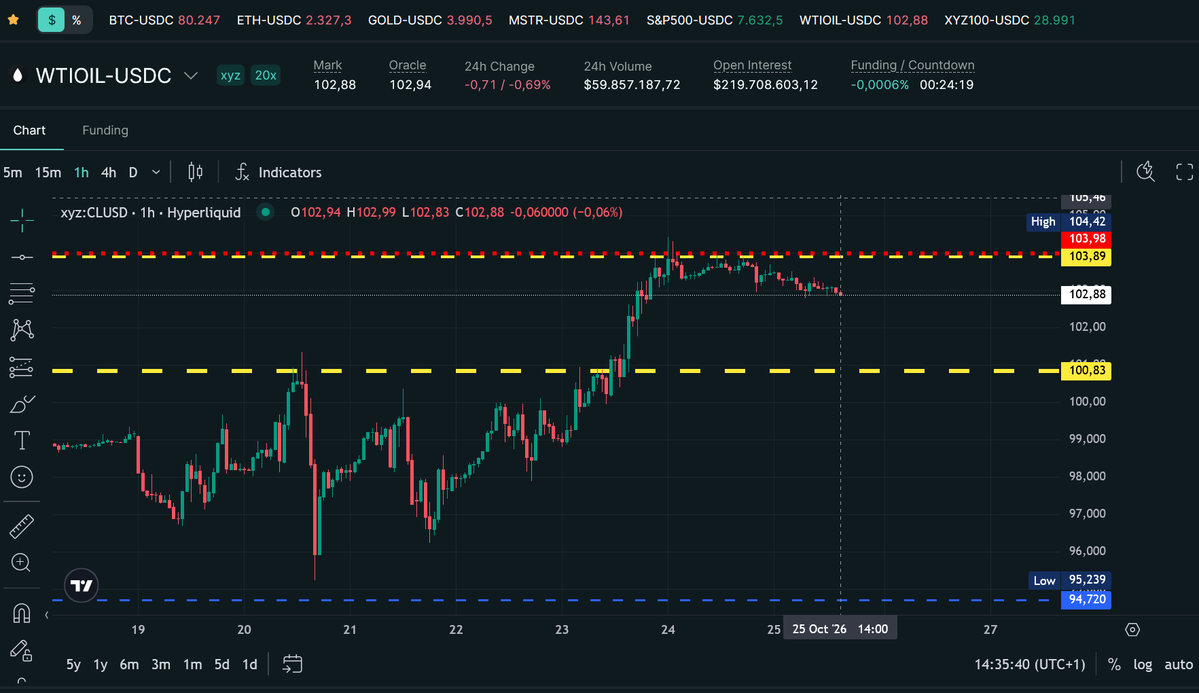Click the symbol title xyz:CLUSD legend

pyautogui.click(x=151, y=213)
